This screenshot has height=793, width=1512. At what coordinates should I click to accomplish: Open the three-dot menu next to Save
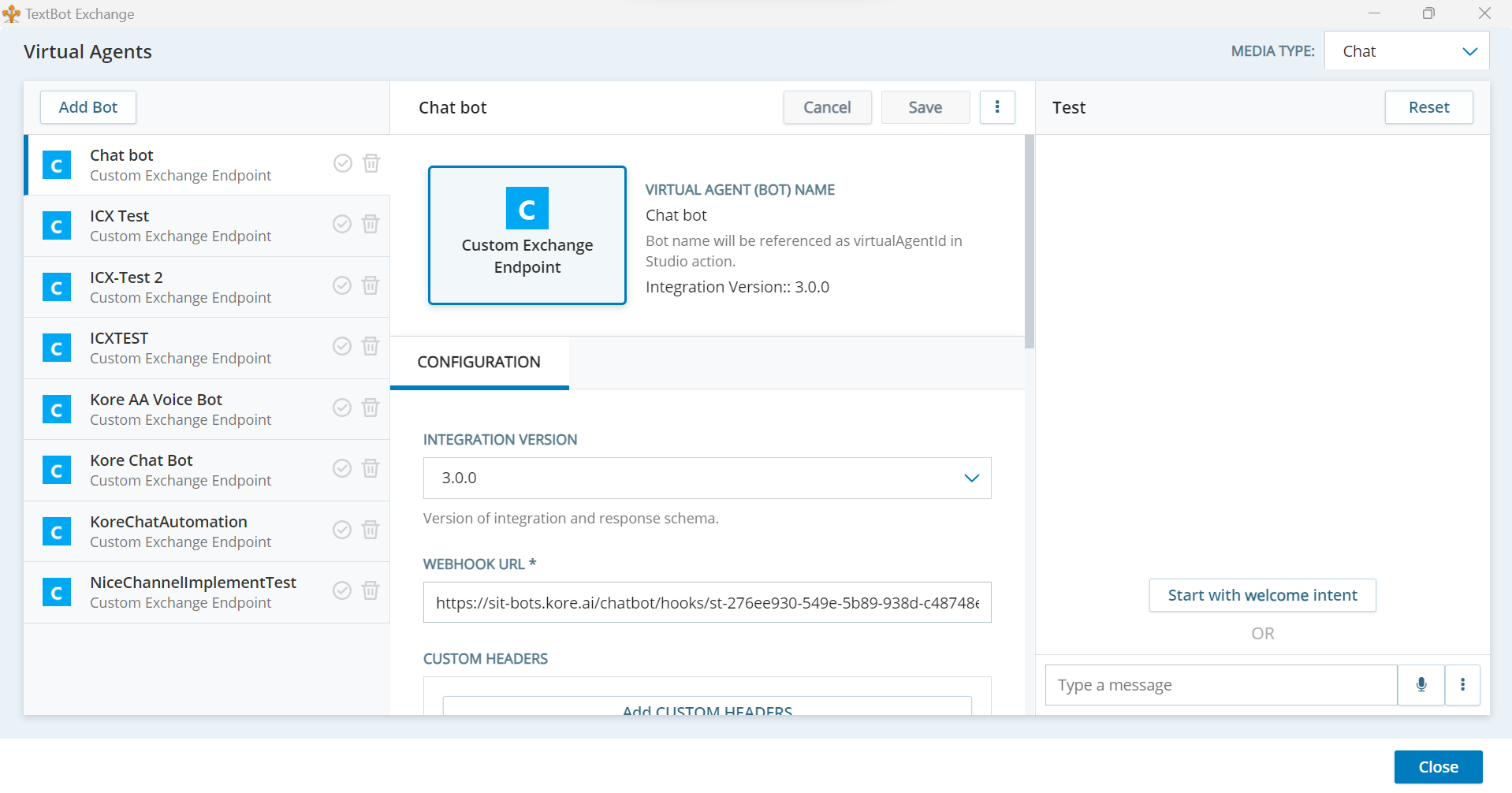[997, 107]
